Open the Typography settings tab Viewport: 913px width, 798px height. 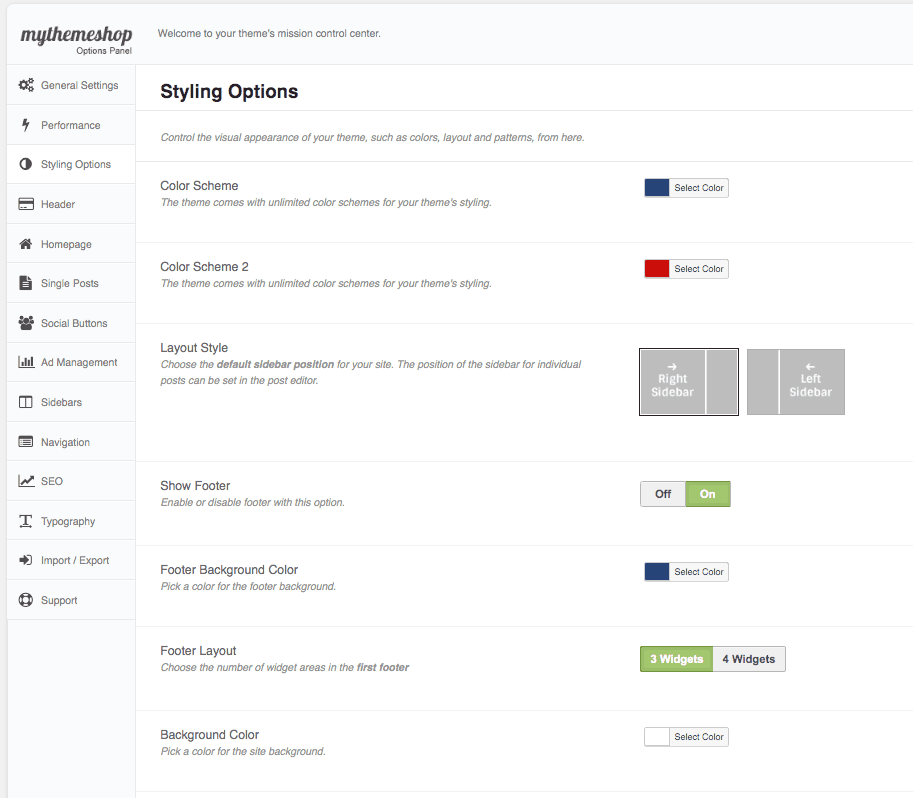68,521
